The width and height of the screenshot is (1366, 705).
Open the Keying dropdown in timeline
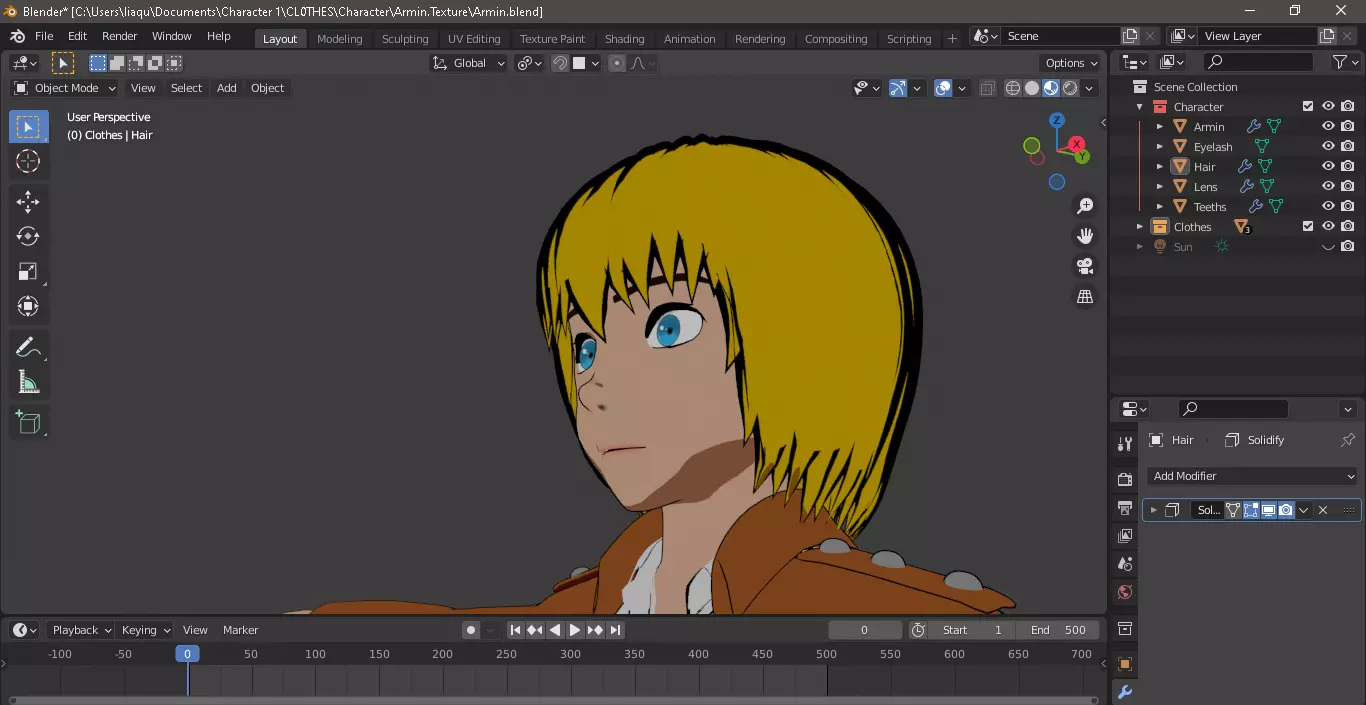pyautogui.click(x=146, y=630)
